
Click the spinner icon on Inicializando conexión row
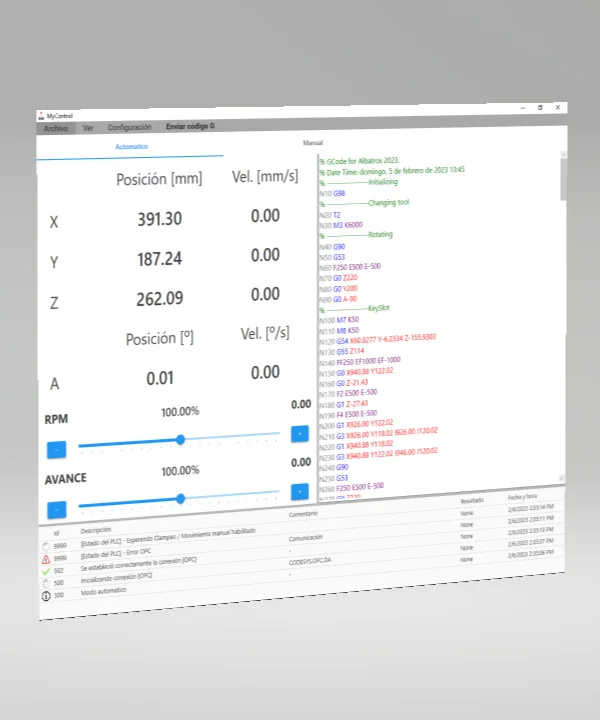(45, 584)
